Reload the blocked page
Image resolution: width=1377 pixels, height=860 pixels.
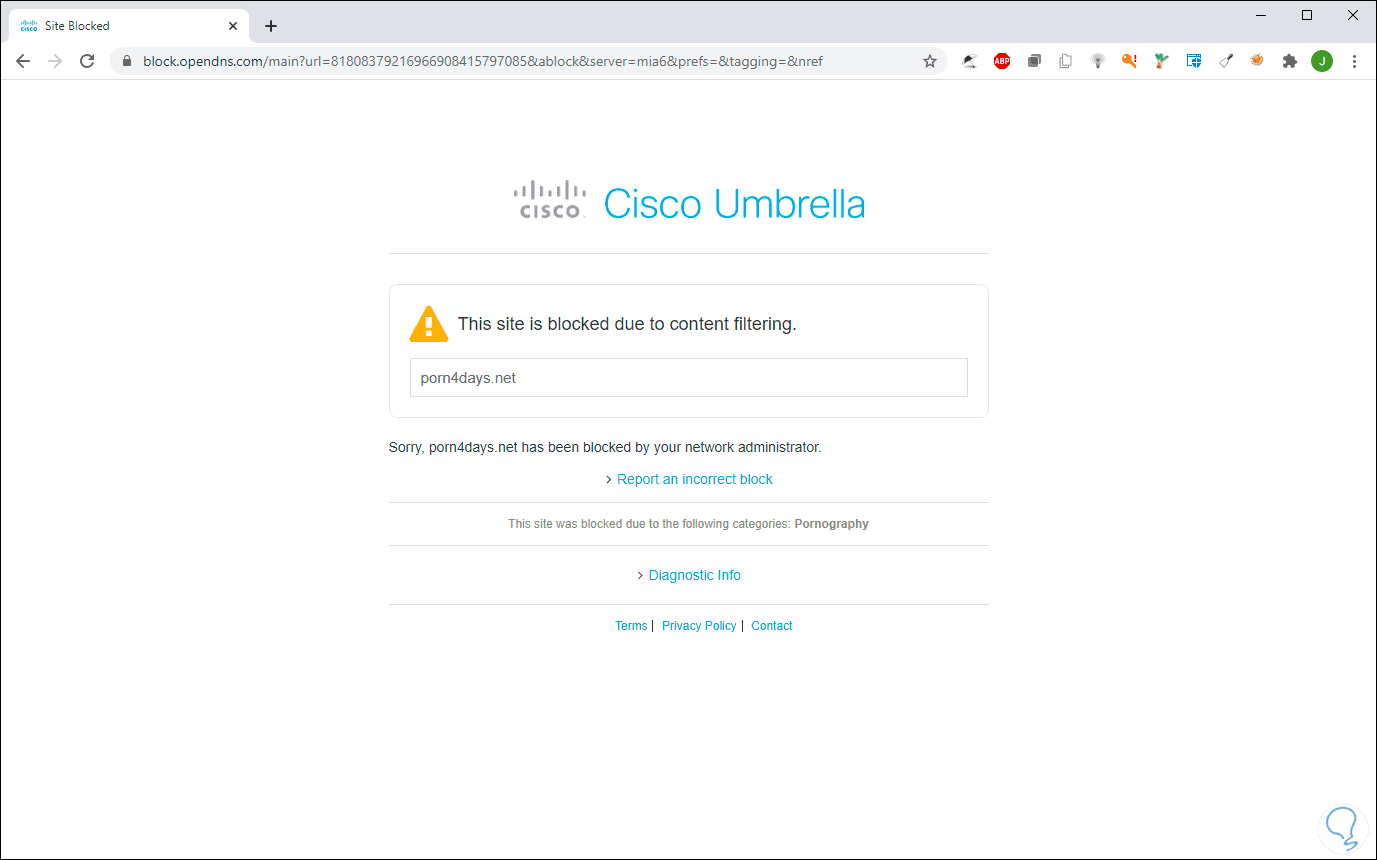[87, 61]
